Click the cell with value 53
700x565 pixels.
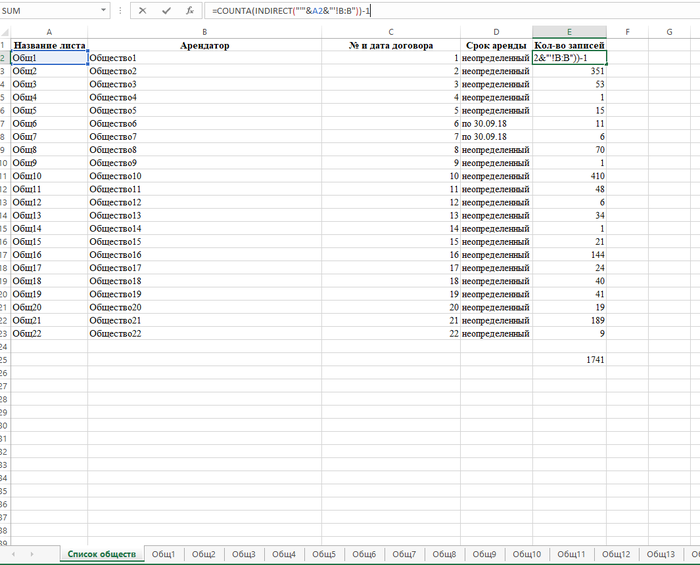pos(569,84)
